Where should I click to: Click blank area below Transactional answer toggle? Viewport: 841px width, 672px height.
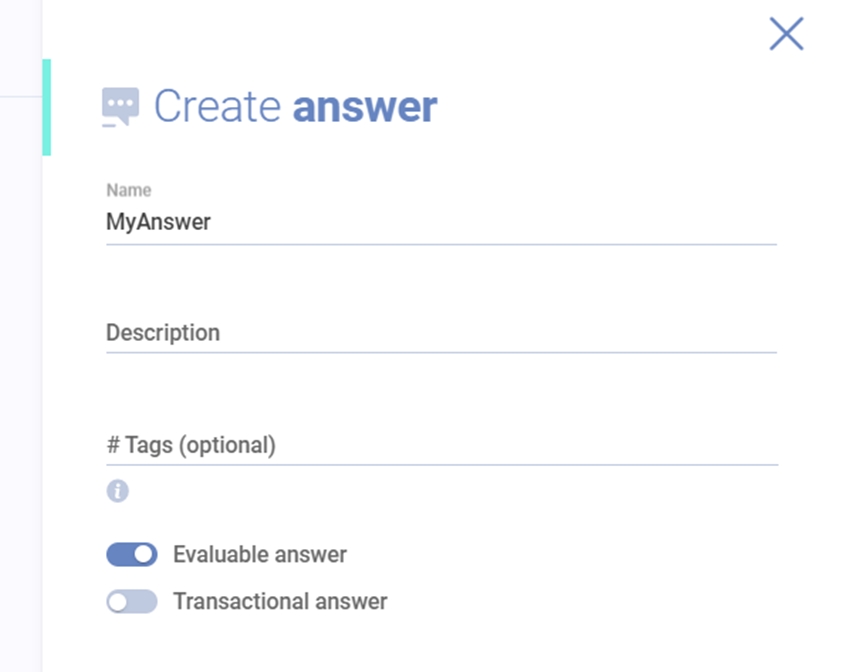click(x=400, y=645)
